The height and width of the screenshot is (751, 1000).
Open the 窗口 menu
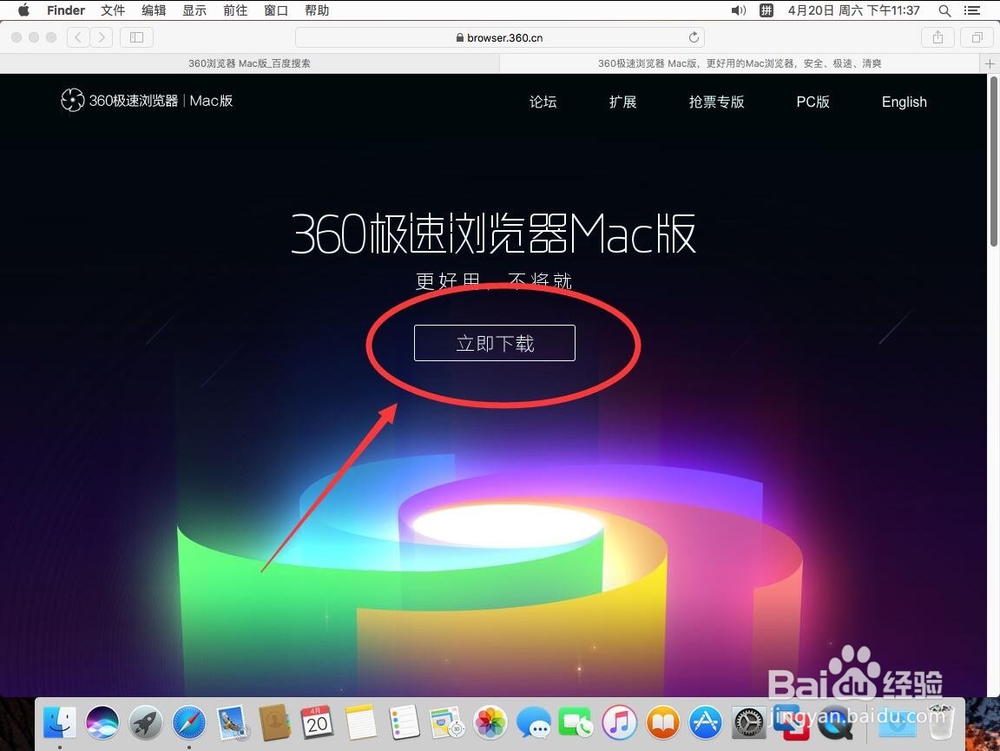click(276, 10)
